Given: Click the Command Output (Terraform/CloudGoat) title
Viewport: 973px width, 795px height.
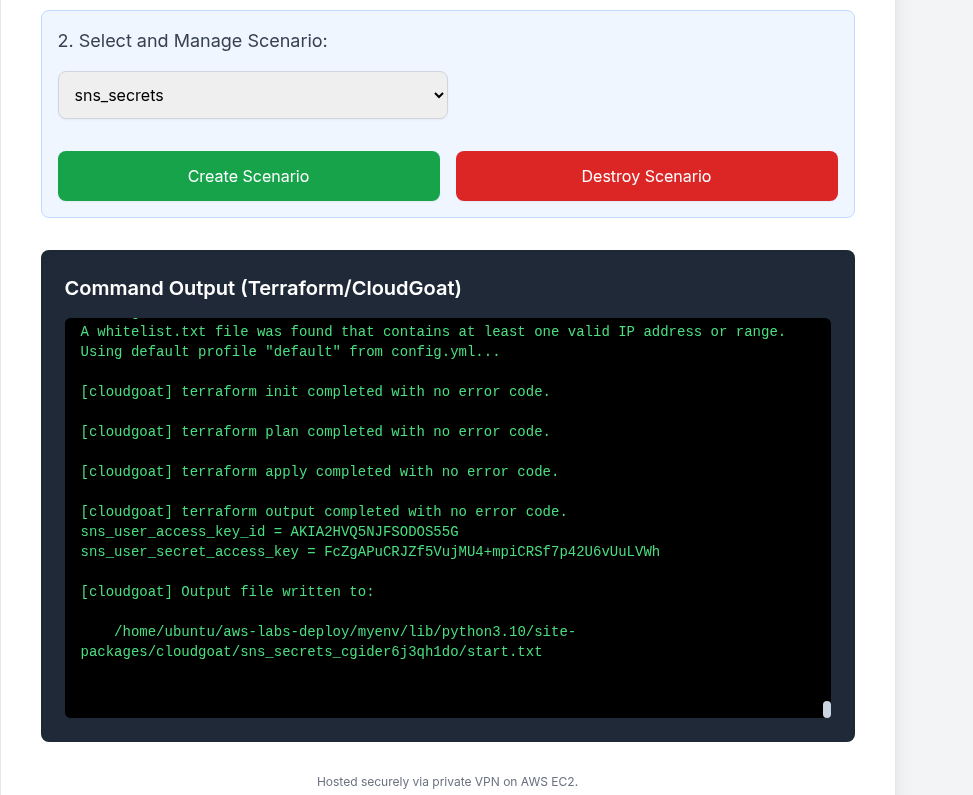Looking at the screenshot, I should 263,288.
